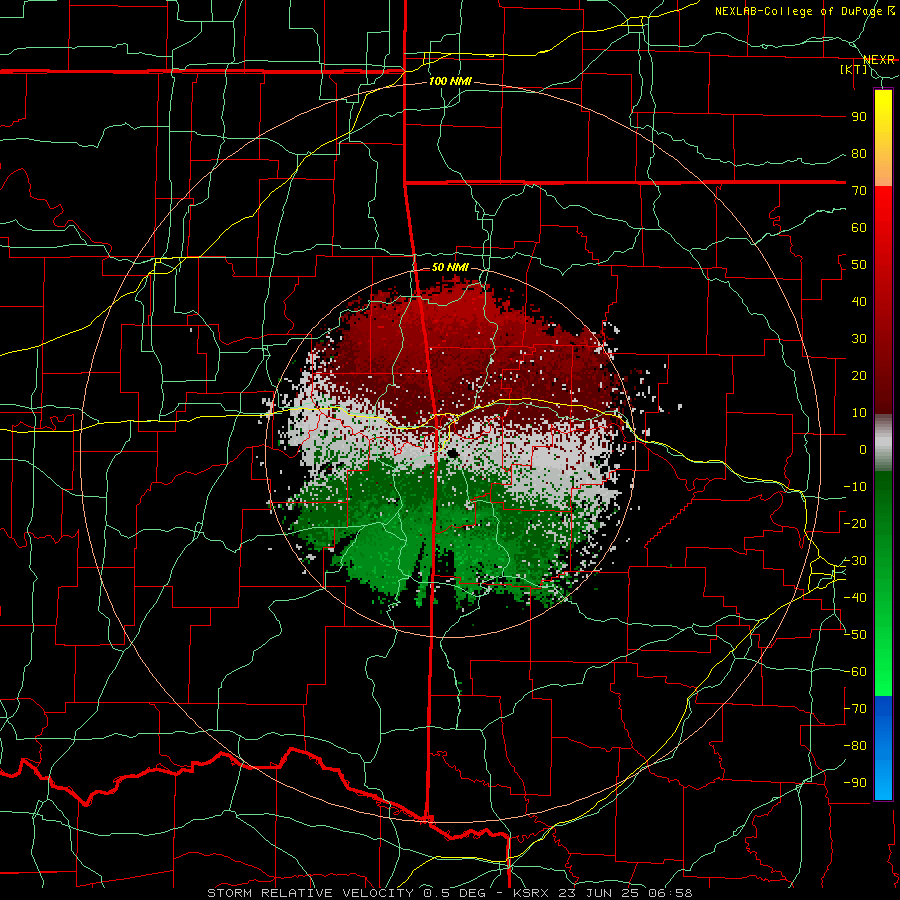Click the 10 value on the velocity scale

coord(859,413)
